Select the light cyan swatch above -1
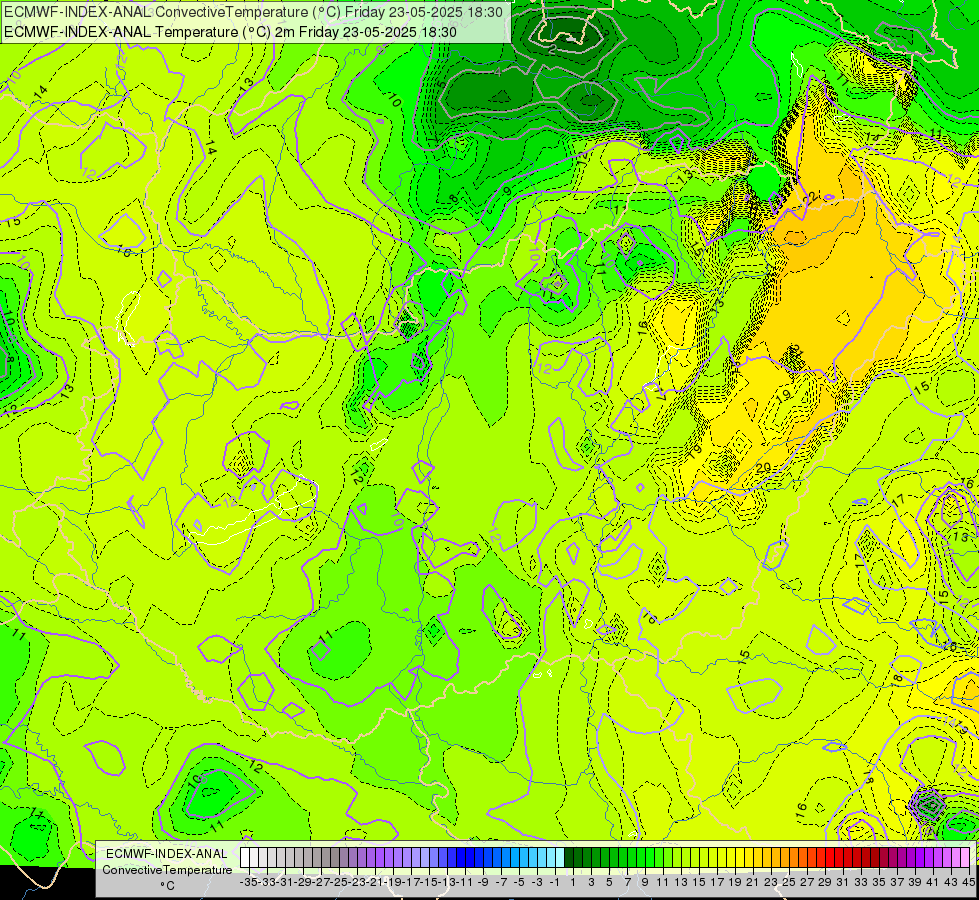Viewport: 979px width, 900px height. pyautogui.click(x=551, y=858)
